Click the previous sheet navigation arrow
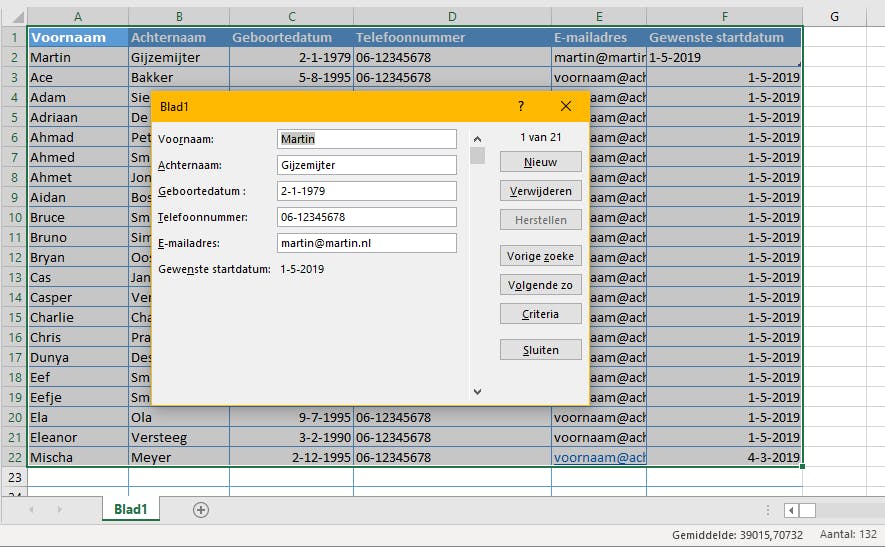Screen dimensions: 885x547 coord(32,510)
